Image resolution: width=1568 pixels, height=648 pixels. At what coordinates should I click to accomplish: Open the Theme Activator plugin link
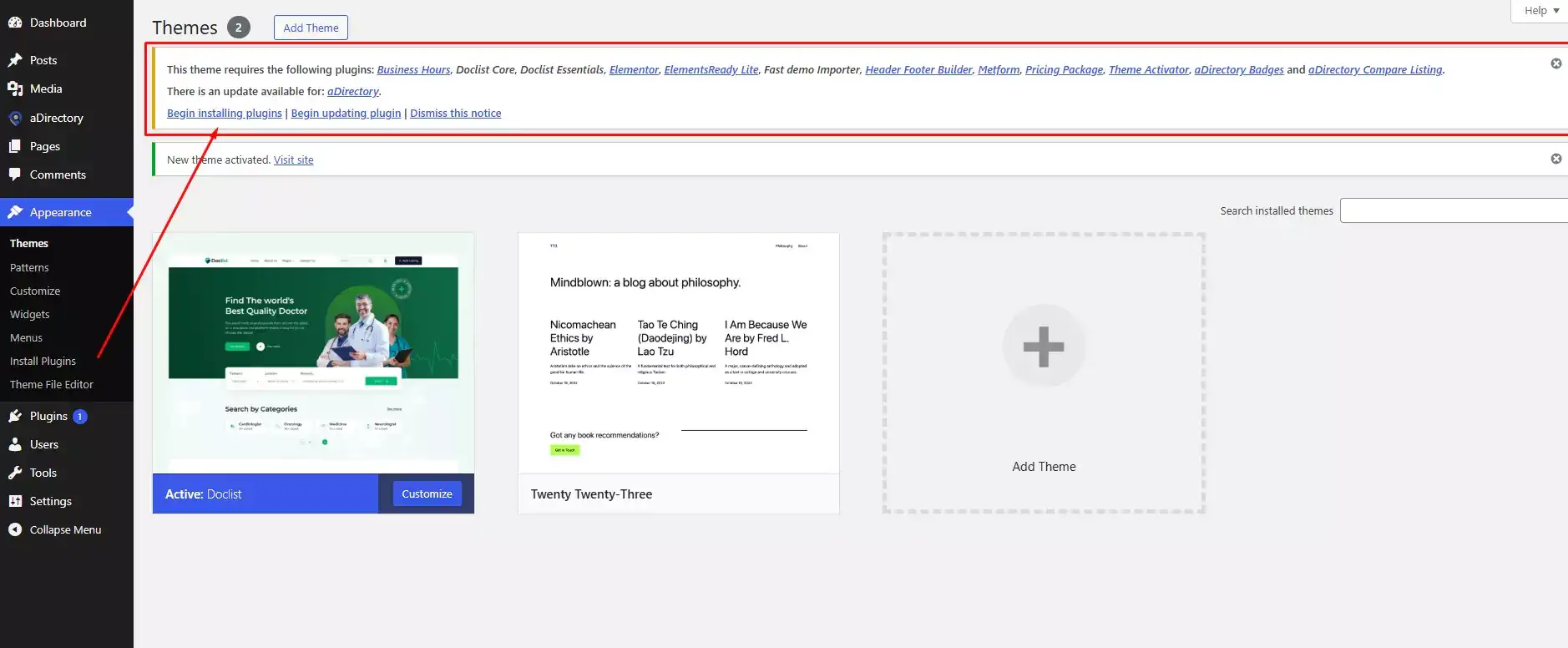pos(1149,69)
